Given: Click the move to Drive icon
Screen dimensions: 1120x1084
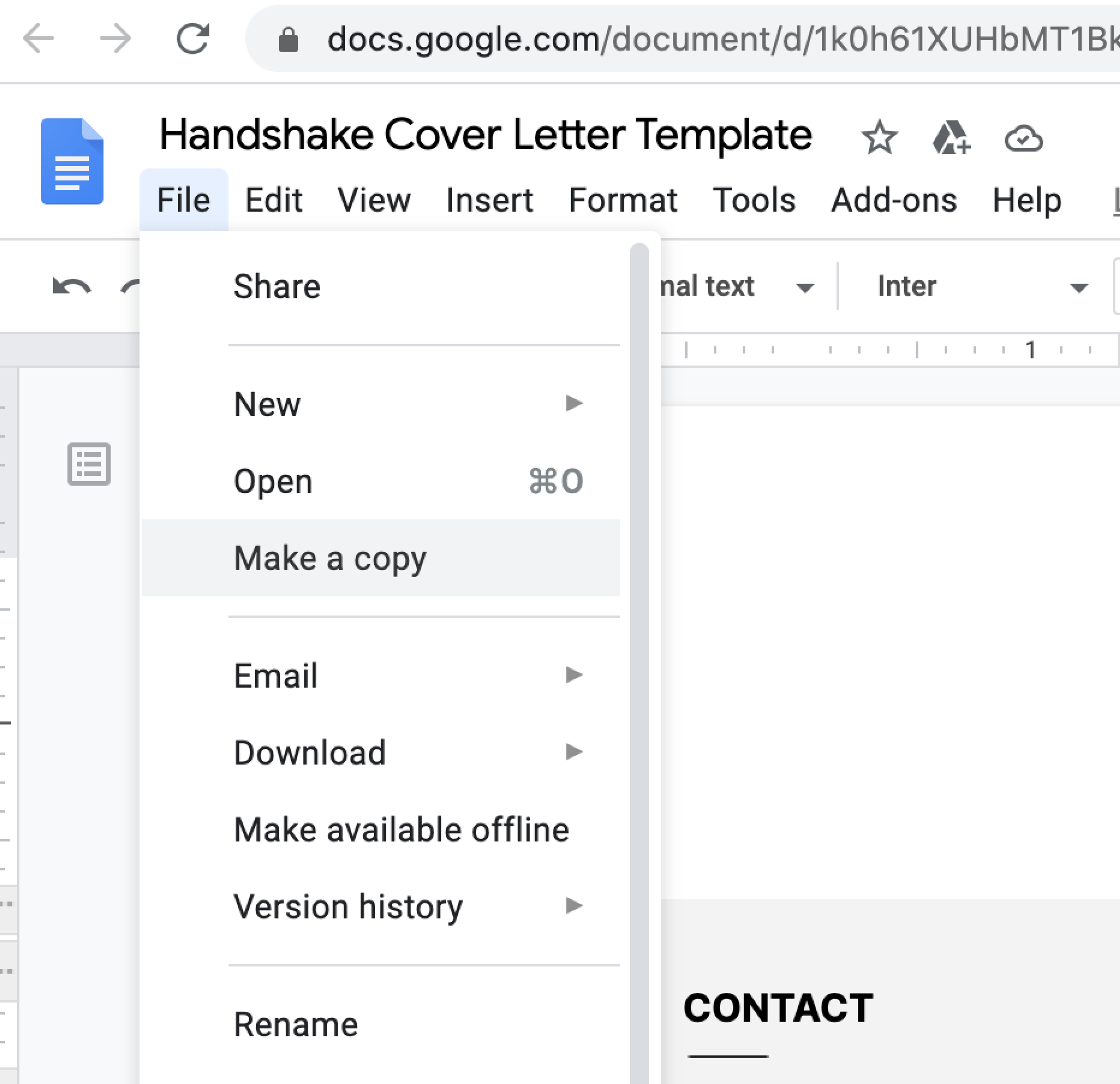Looking at the screenshot, I should point(951,138).
